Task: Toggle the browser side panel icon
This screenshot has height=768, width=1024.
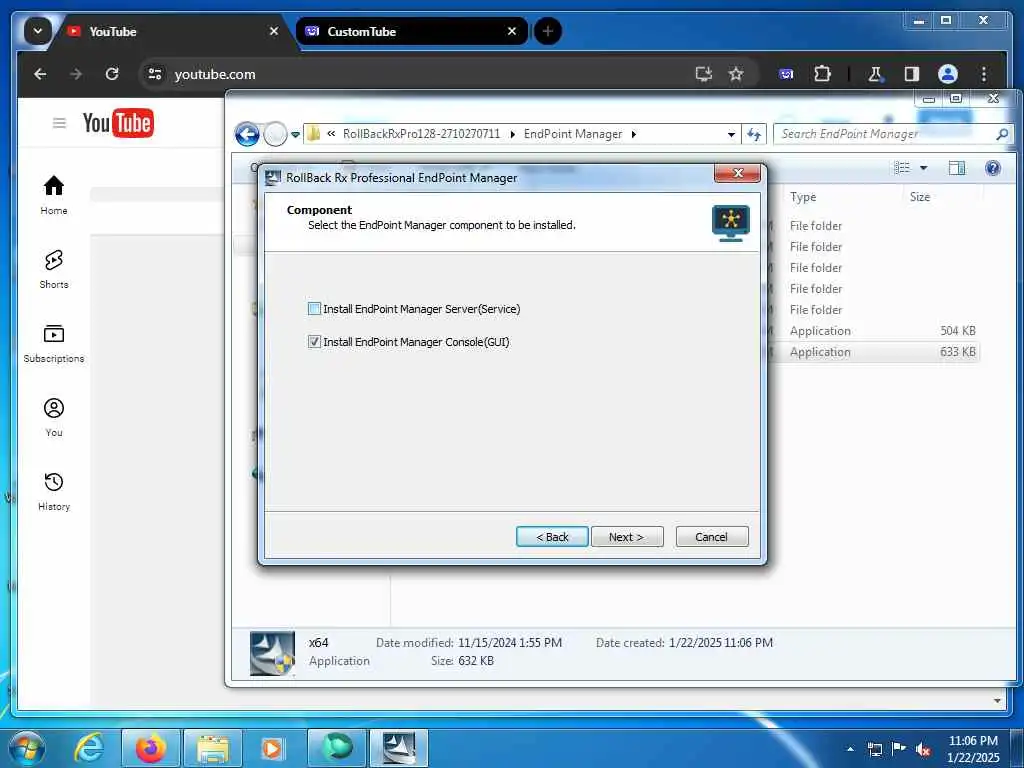Action: [x=912, y=74]
